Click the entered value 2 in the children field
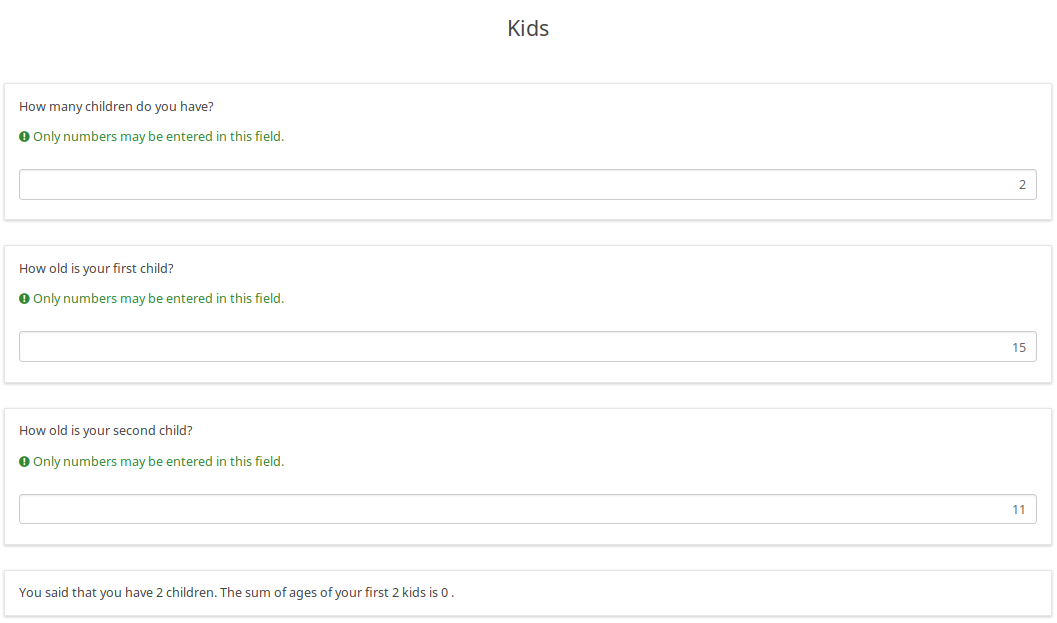1057x623 pixels. click(1022, 185)
